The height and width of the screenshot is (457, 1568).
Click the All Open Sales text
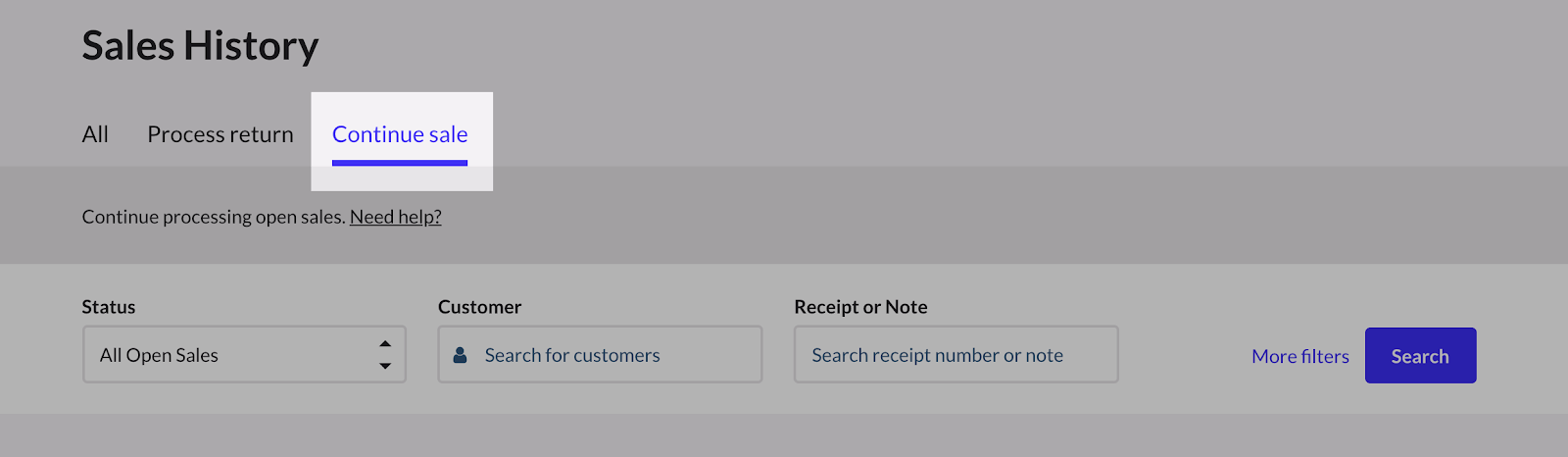pos(159,355)
